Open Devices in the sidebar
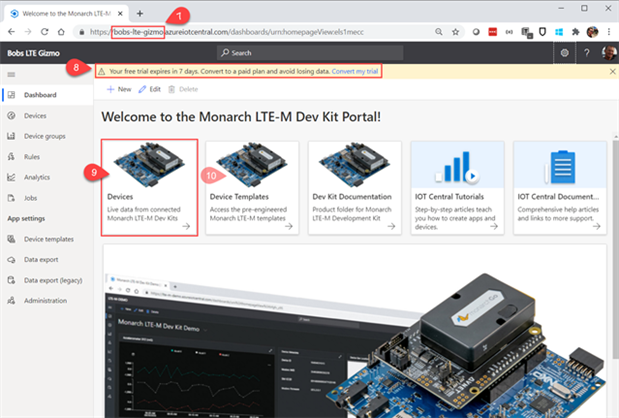Viewport: 619px width, 418px height. coord(47,116)
